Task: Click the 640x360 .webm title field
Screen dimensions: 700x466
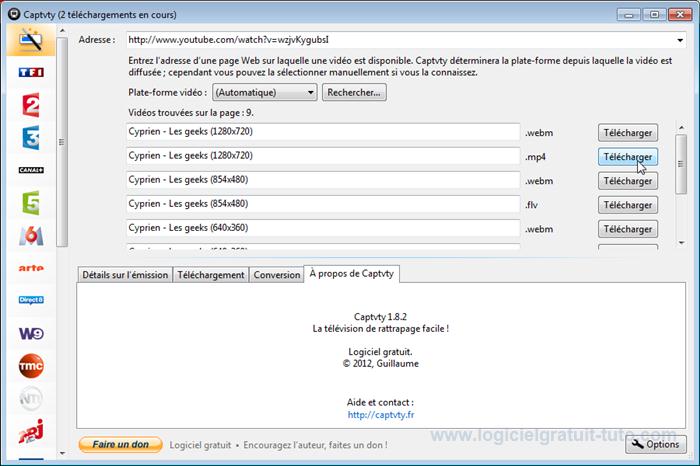Action: [323, 228]
